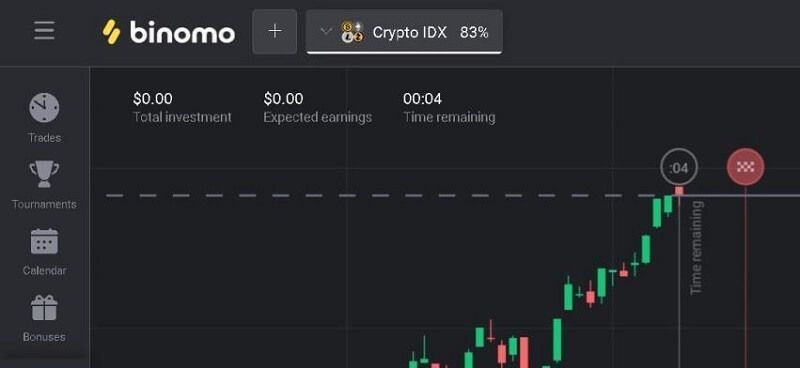Click the $0.00 Total investment value
Image resolution: width=800 pixels, height=368 pixels.
coord(153,99)
